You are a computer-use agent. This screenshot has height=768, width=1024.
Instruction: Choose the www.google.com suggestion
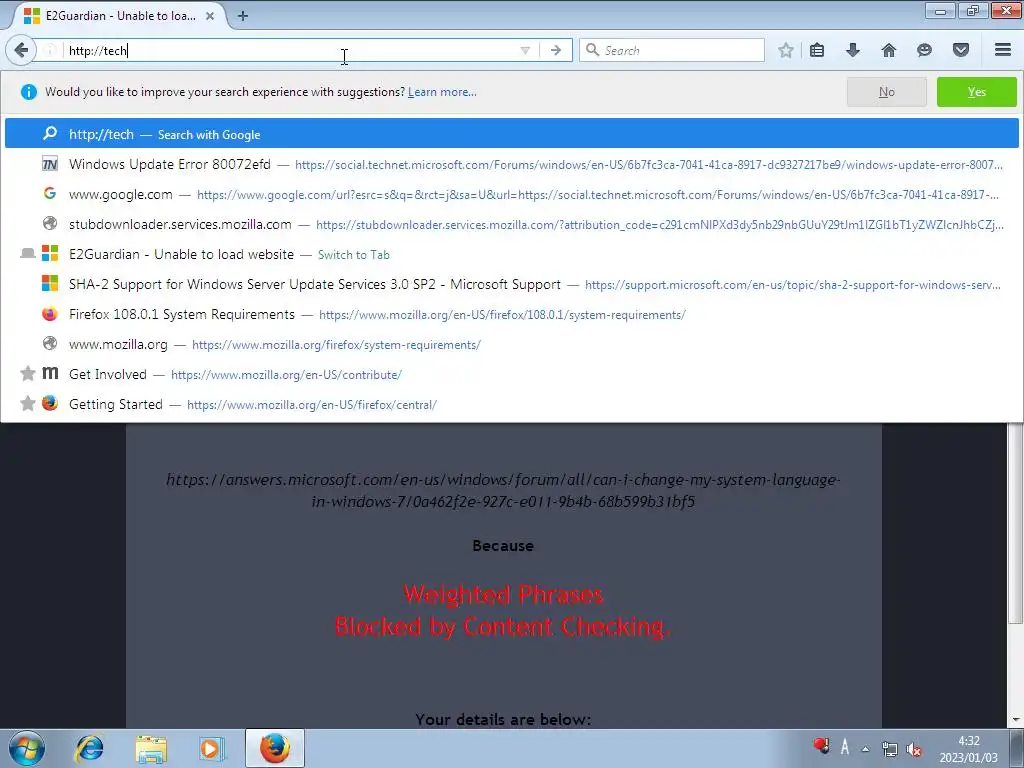click(511, 194)
